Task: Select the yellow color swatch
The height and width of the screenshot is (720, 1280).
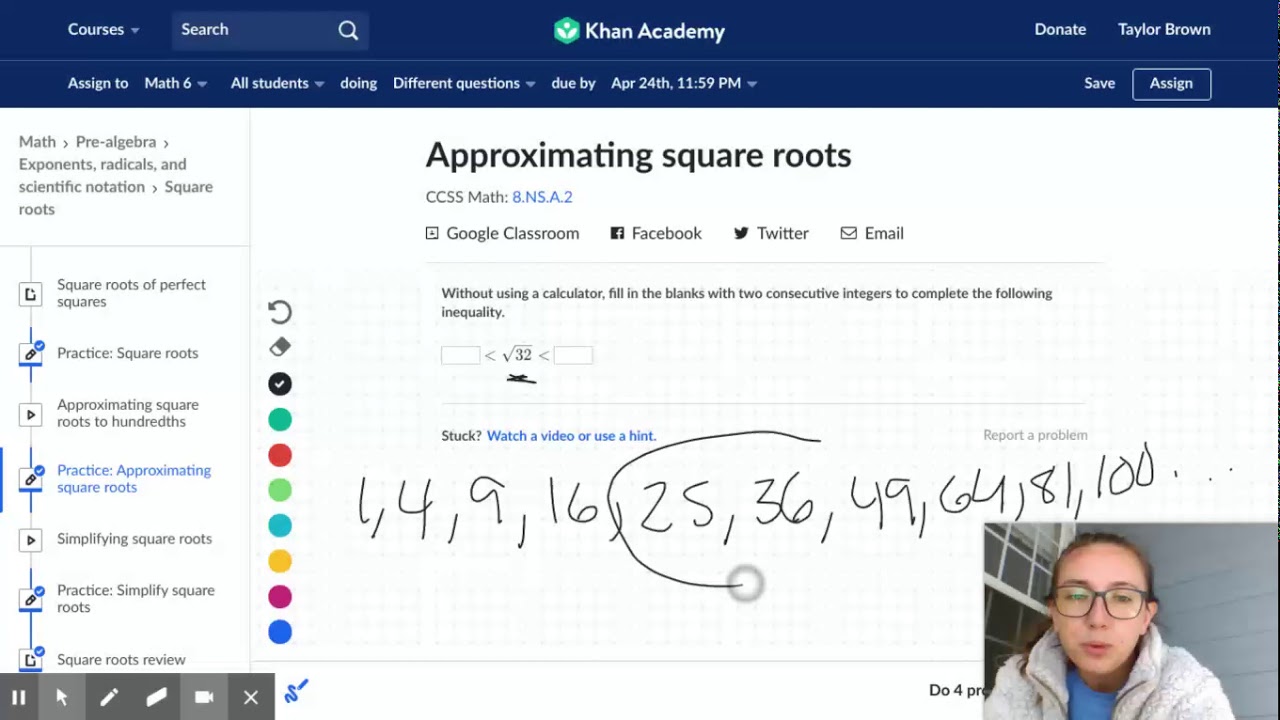Action: (x=280, y=562)
